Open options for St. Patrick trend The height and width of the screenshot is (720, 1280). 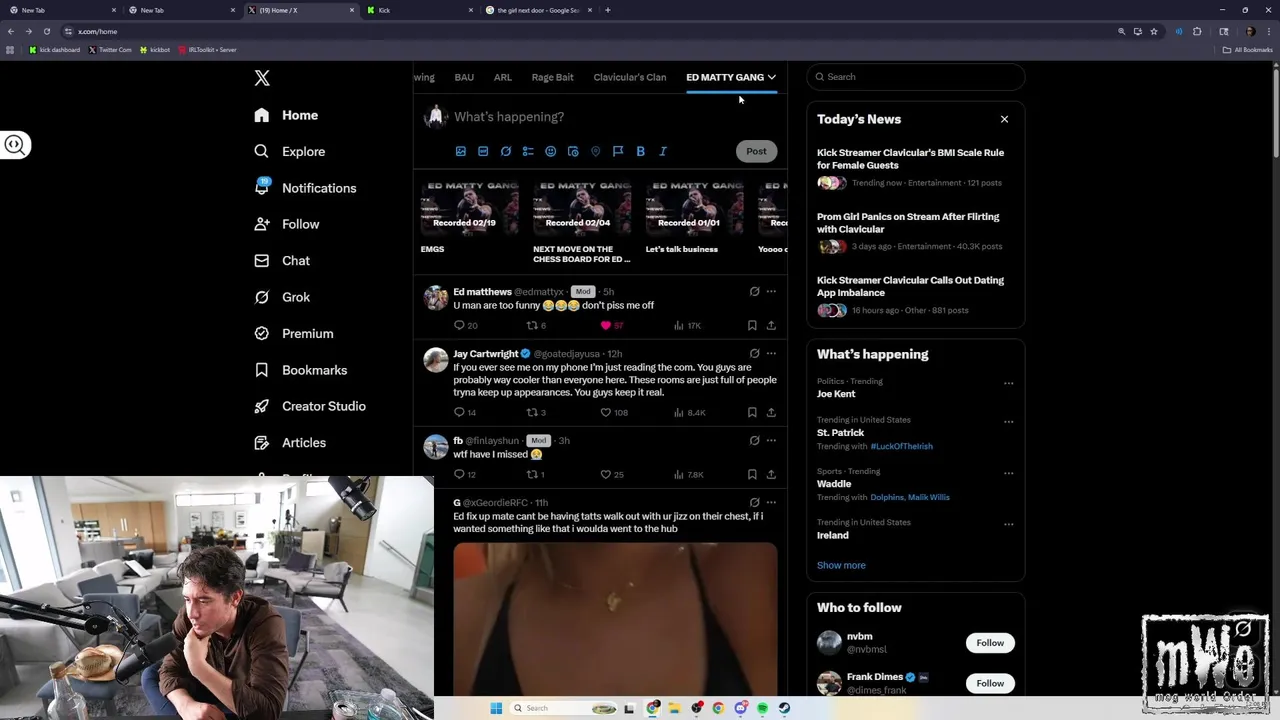pyautogui.click(x=1008, y=422)
